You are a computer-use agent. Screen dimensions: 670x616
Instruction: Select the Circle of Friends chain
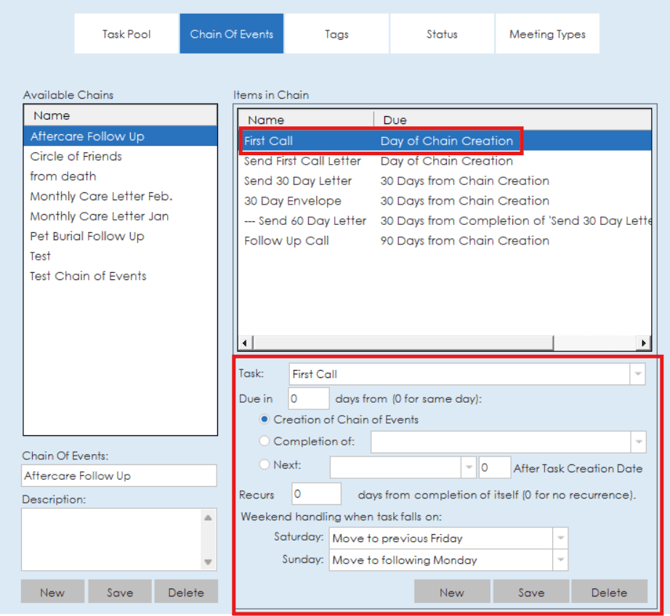[x=76, y=157]
